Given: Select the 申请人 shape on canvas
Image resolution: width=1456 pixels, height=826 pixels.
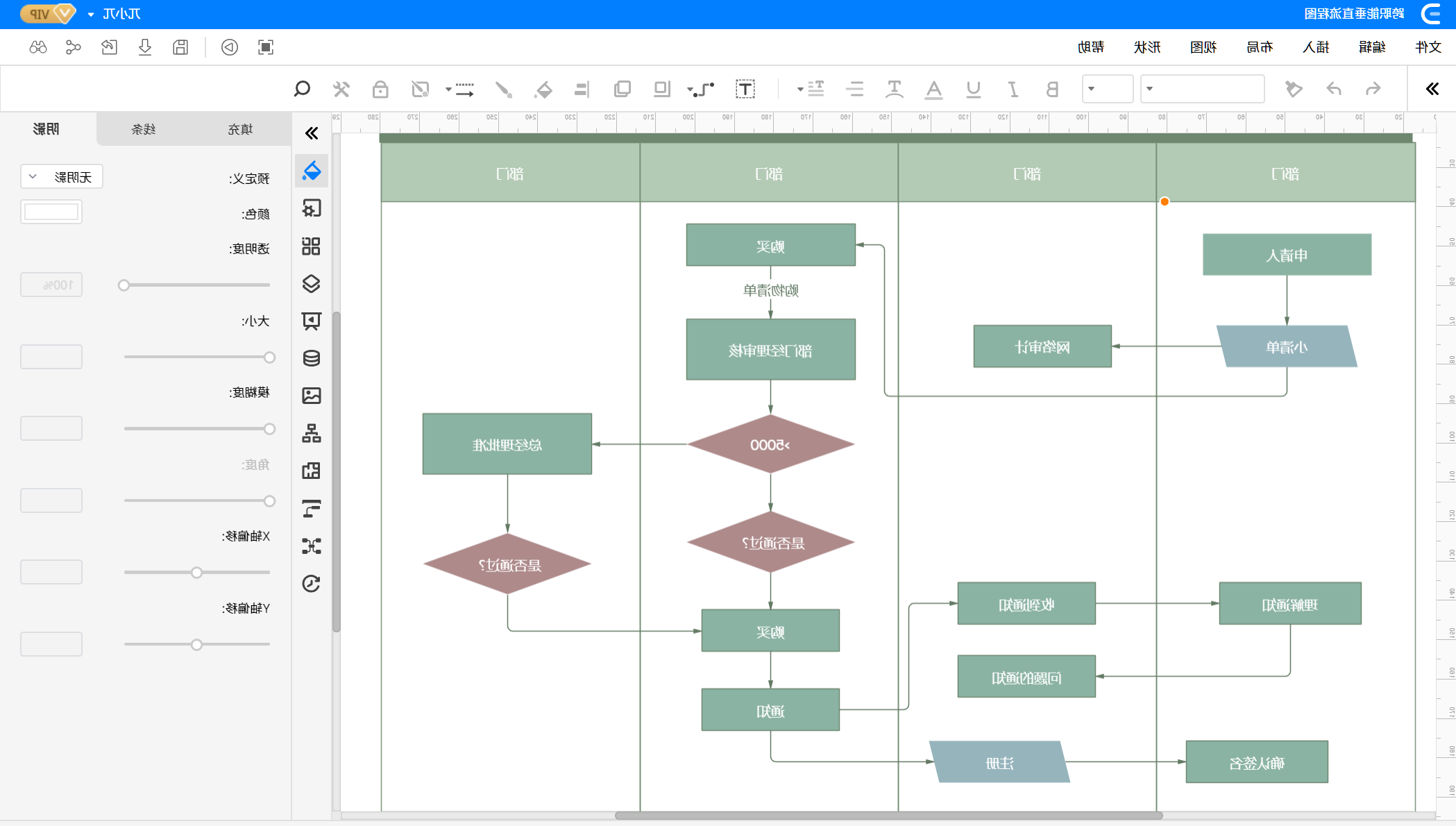Looking at the screenshot, I should (1287, 255).
